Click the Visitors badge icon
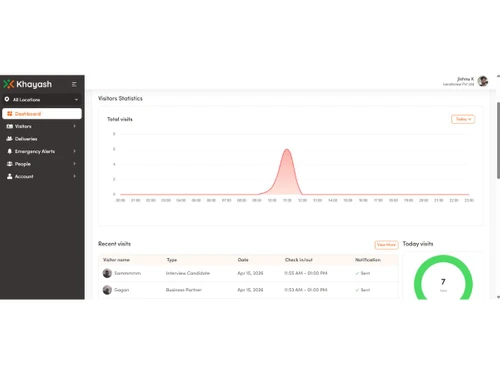 coord(10,126)
